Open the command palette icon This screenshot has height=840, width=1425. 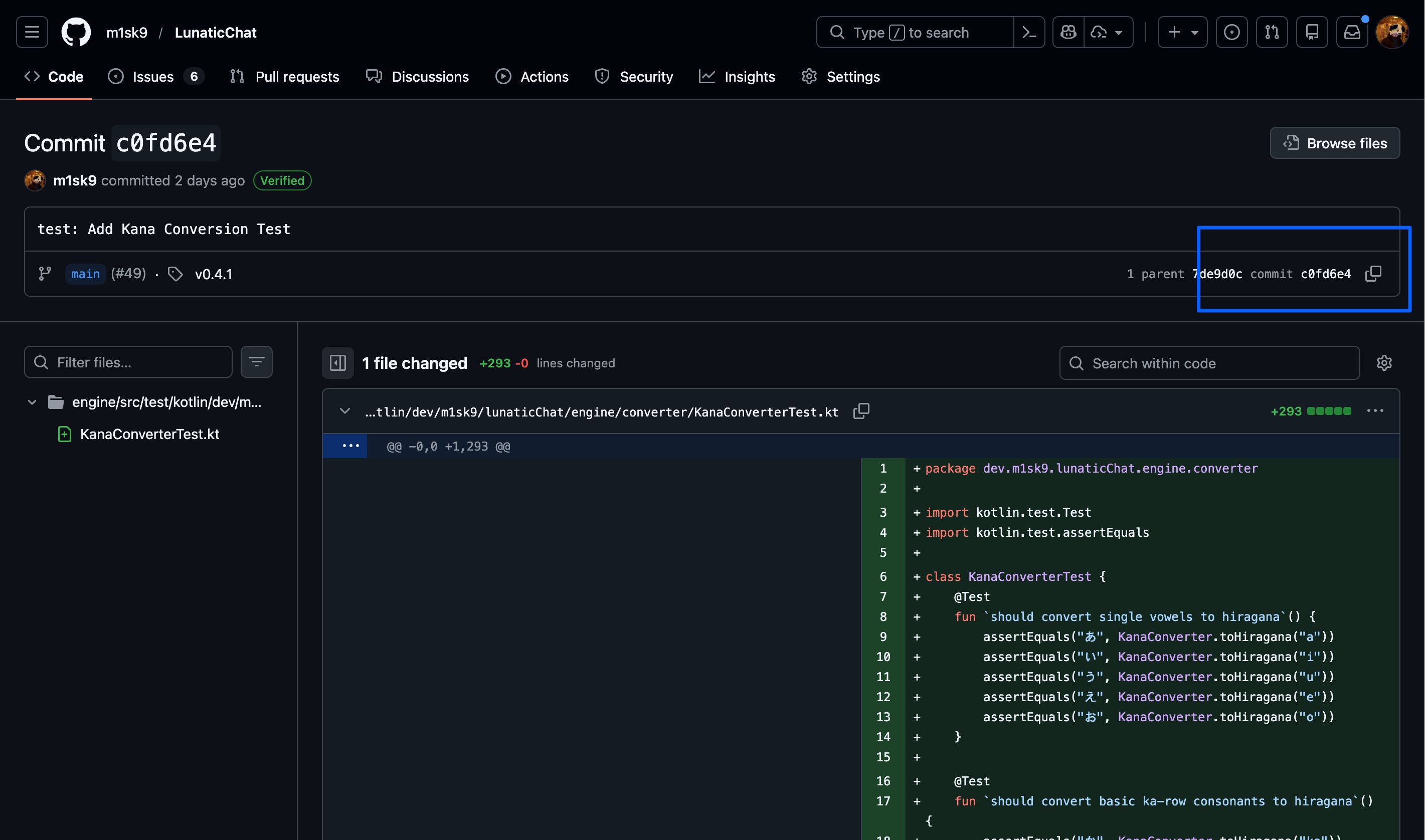coord(1029,32)
